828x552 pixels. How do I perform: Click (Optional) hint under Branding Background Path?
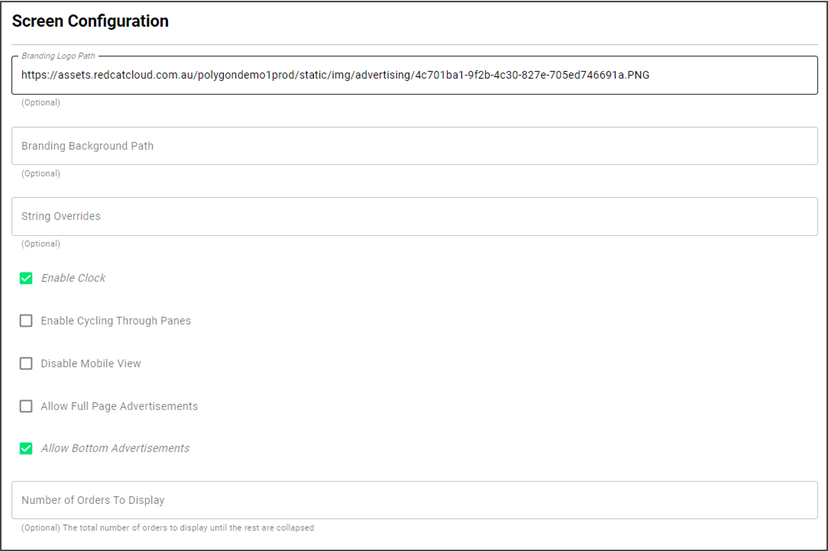41,174
